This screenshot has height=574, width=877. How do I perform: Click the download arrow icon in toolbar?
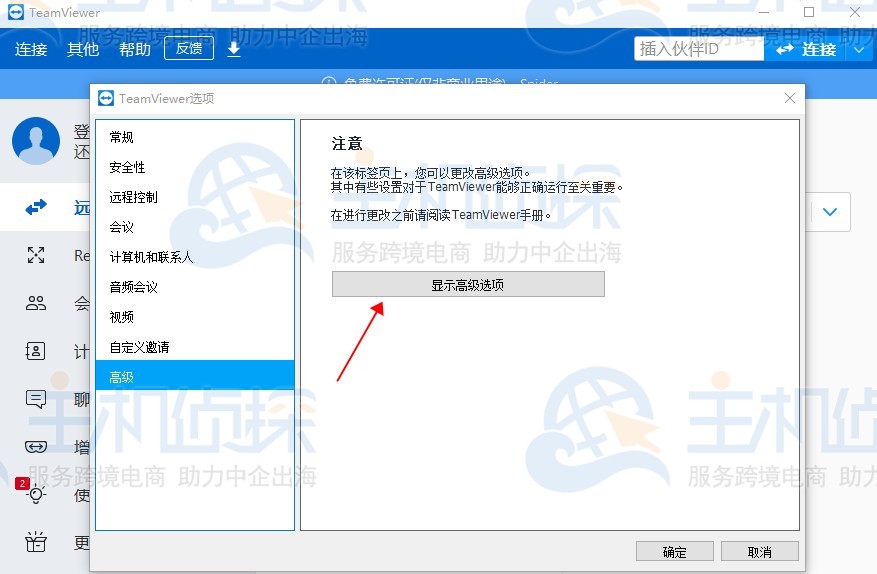click(x=234, y=49)
